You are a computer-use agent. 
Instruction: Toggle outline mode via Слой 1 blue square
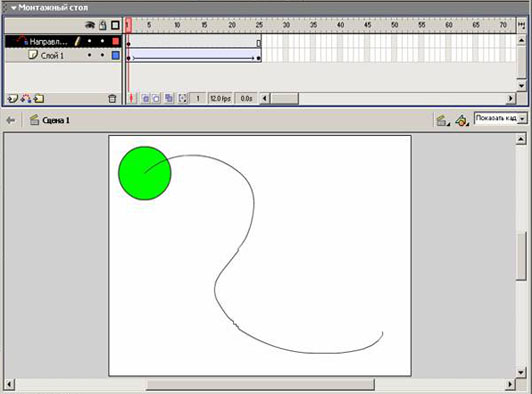[116, 55]
